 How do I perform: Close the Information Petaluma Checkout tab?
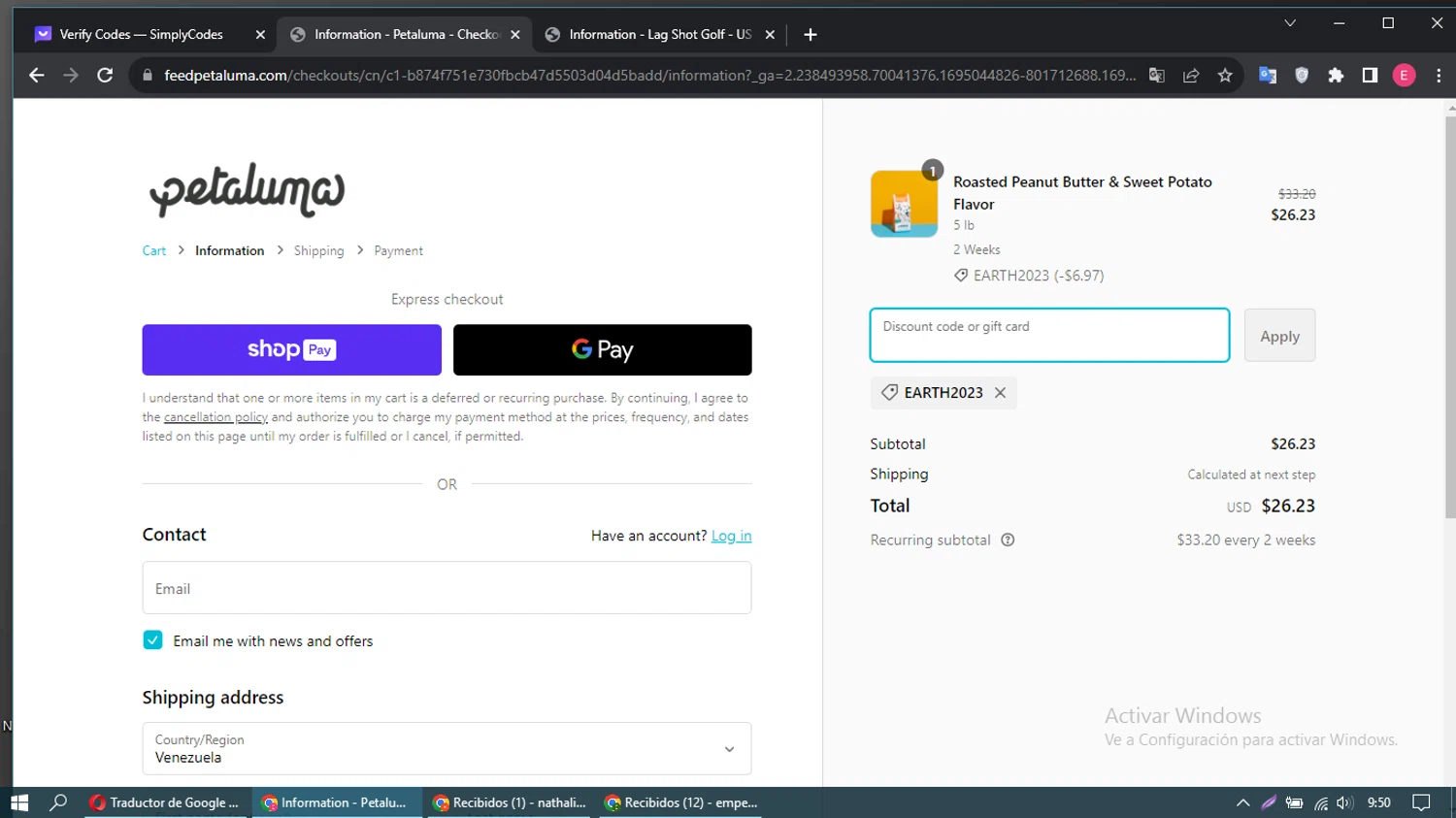coord(515,34)
